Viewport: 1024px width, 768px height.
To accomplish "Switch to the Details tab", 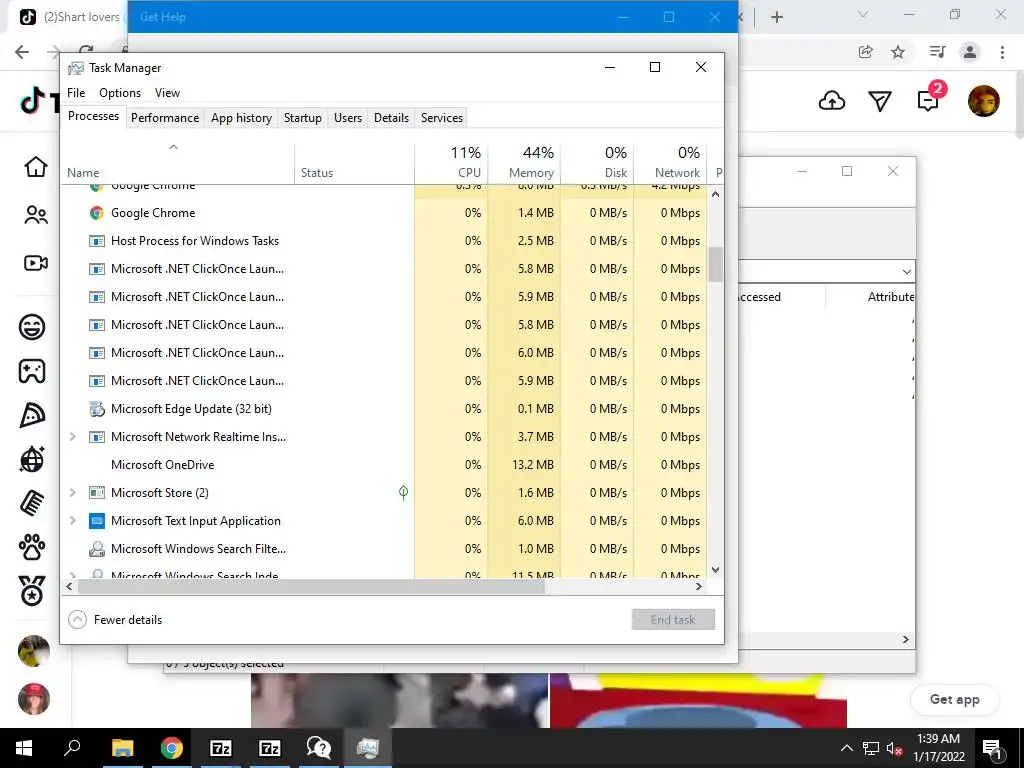I will tap(391, 118).
